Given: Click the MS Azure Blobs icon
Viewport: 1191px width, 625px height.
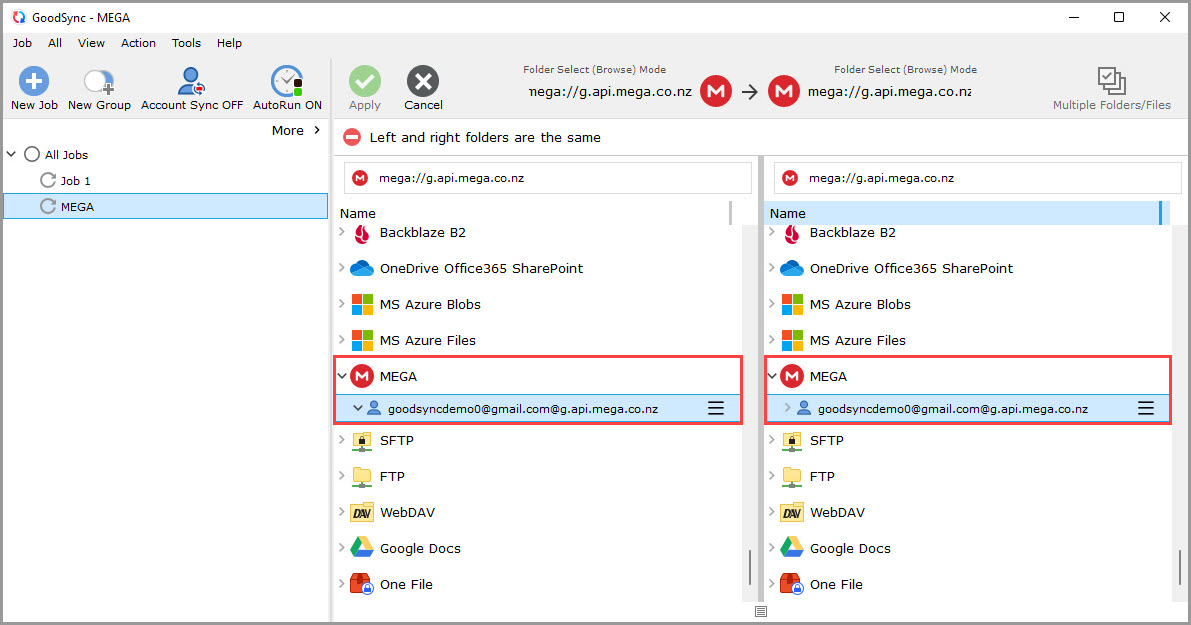Looking at the screenshot, I should (361, 304).
